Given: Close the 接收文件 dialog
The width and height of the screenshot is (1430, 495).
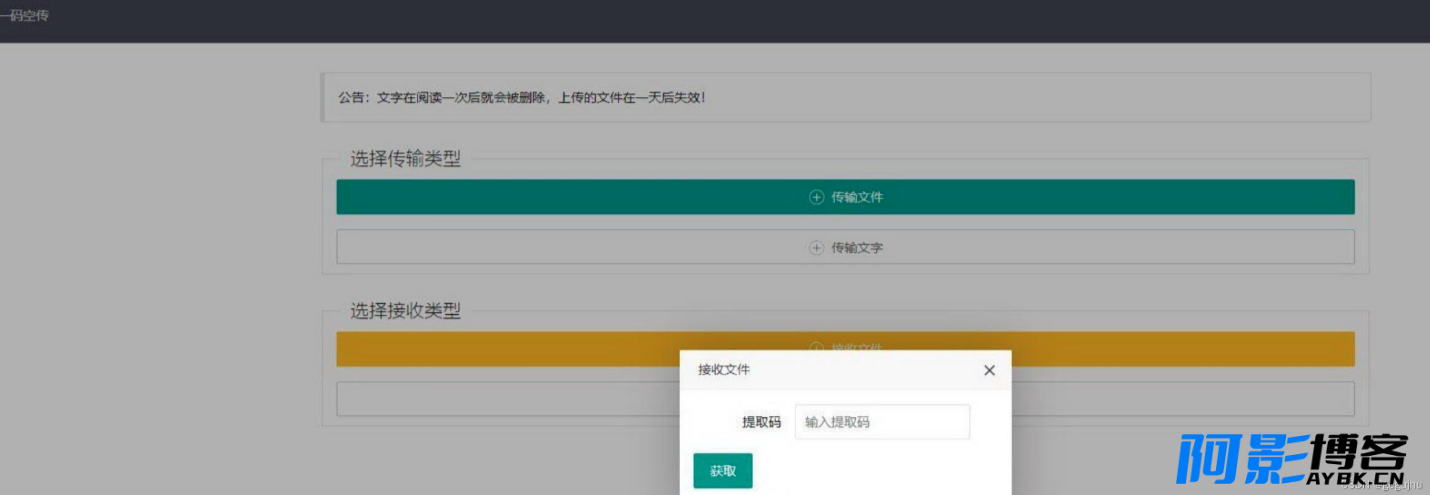Looking at the screenshot, I should coord(989,370).
